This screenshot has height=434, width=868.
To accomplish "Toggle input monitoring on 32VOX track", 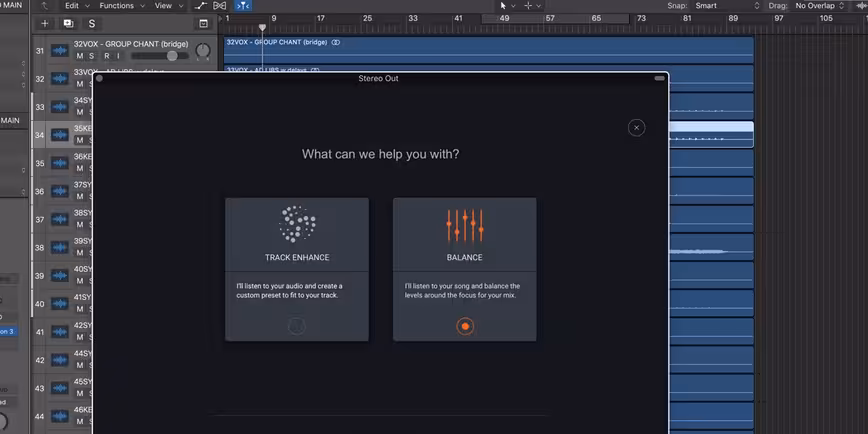I will [x=118, y=56].
